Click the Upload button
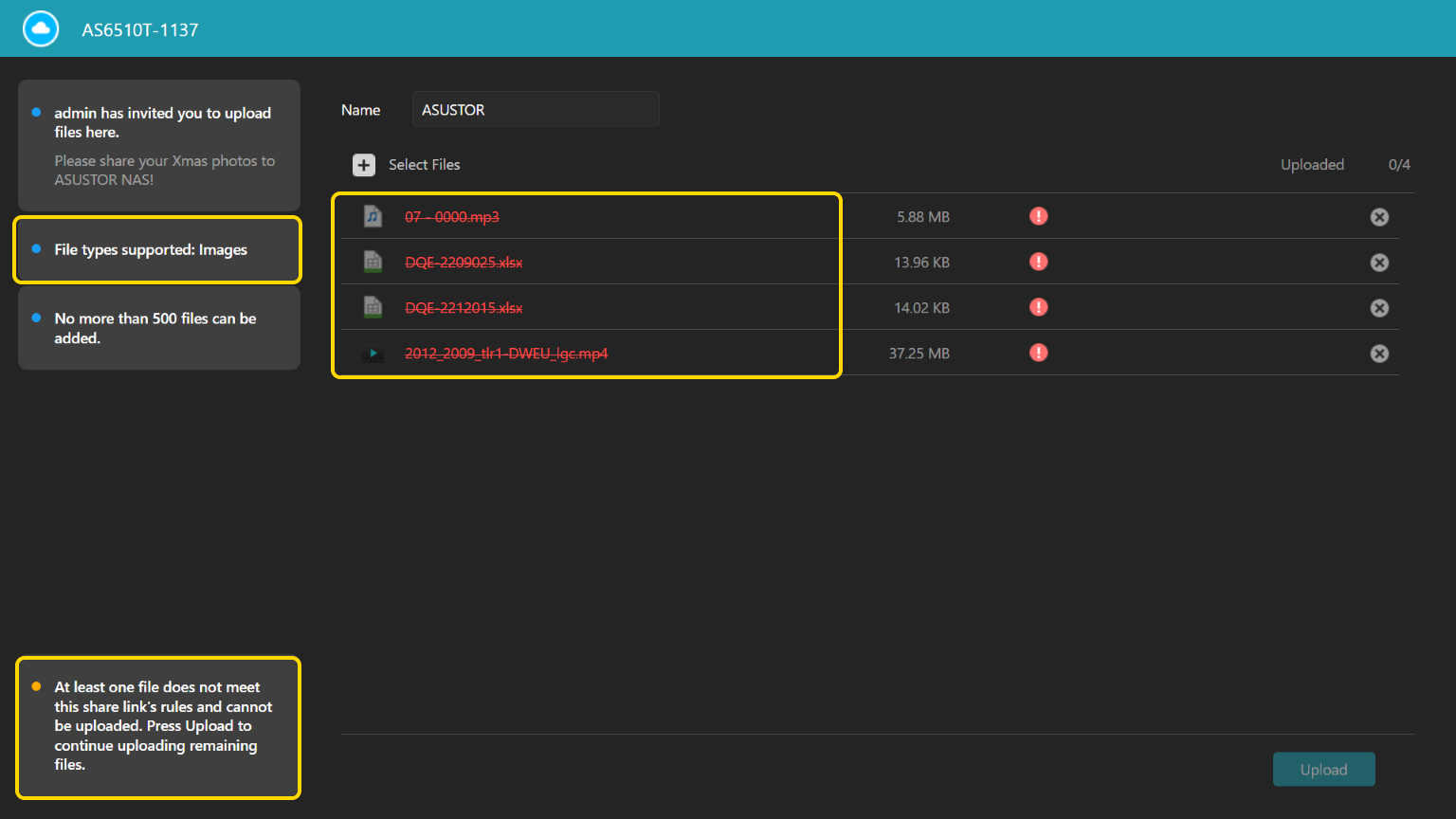1456x819 pixels. tap(1323, 770)
